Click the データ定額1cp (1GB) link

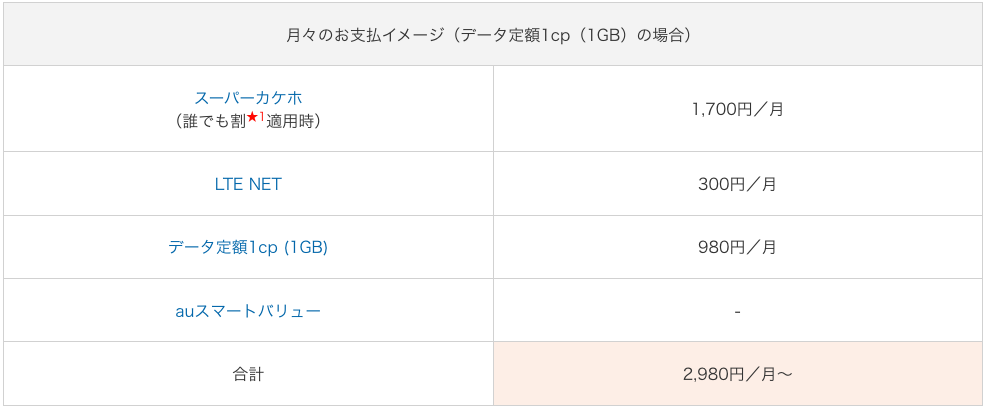[248, 247]
